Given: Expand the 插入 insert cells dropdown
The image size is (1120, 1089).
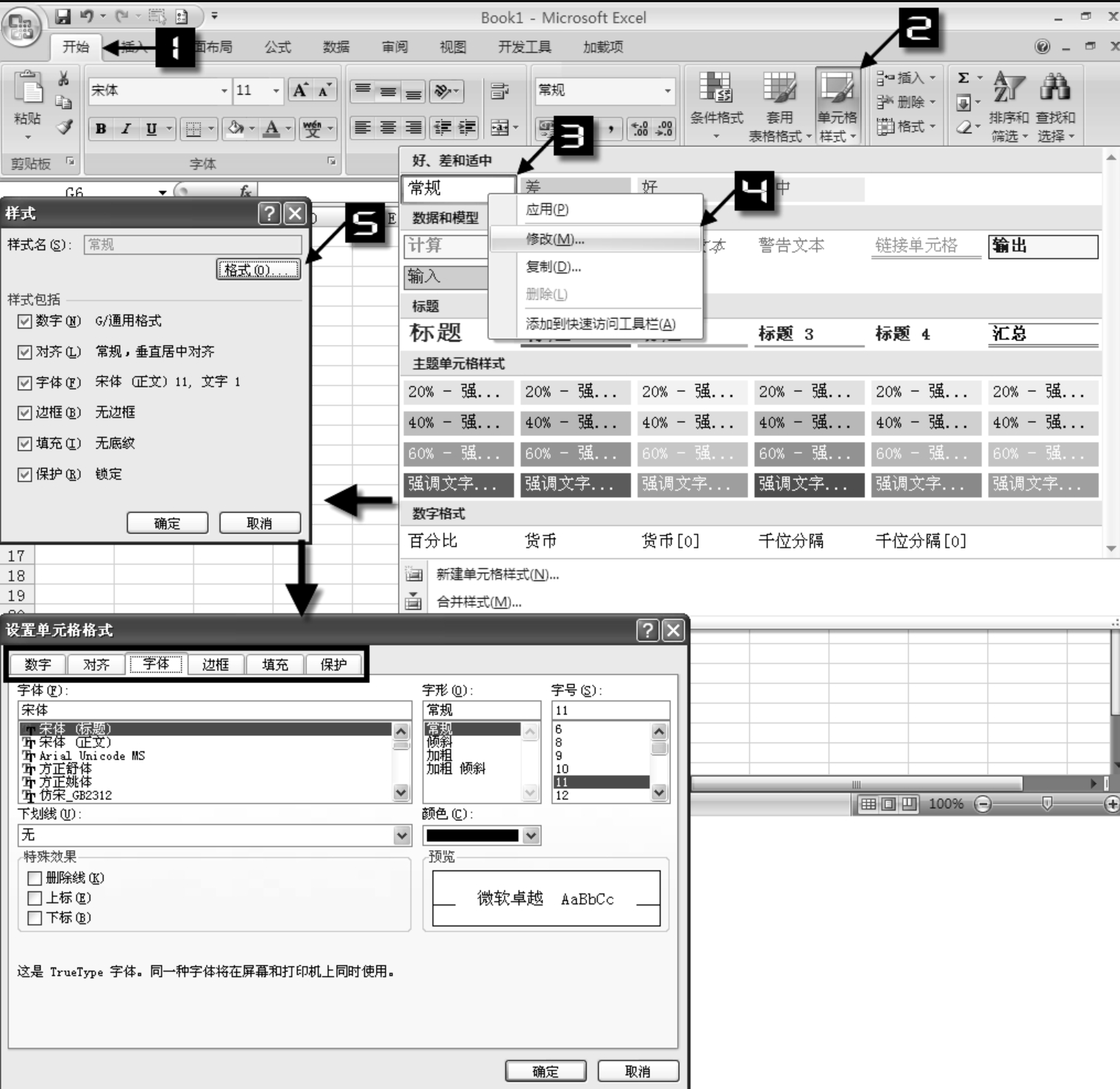Looking at the screenshot, I should coord(932,77).
